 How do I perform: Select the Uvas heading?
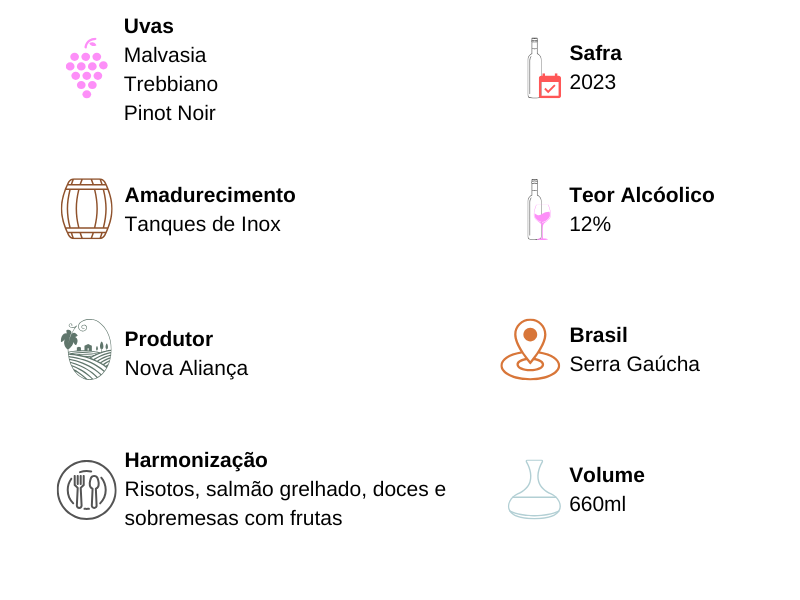tap(148, 26)
